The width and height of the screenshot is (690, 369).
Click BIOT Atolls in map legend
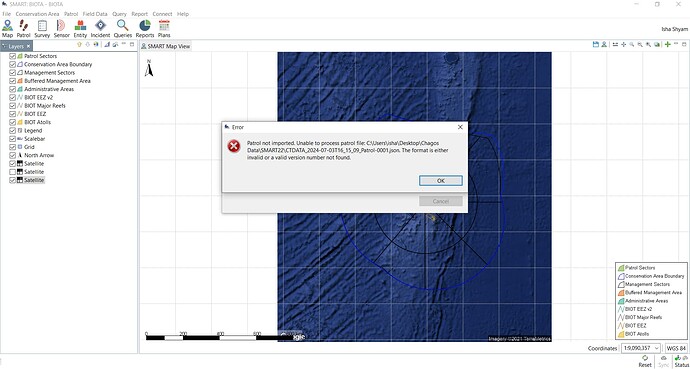click(x=636, y=334)
